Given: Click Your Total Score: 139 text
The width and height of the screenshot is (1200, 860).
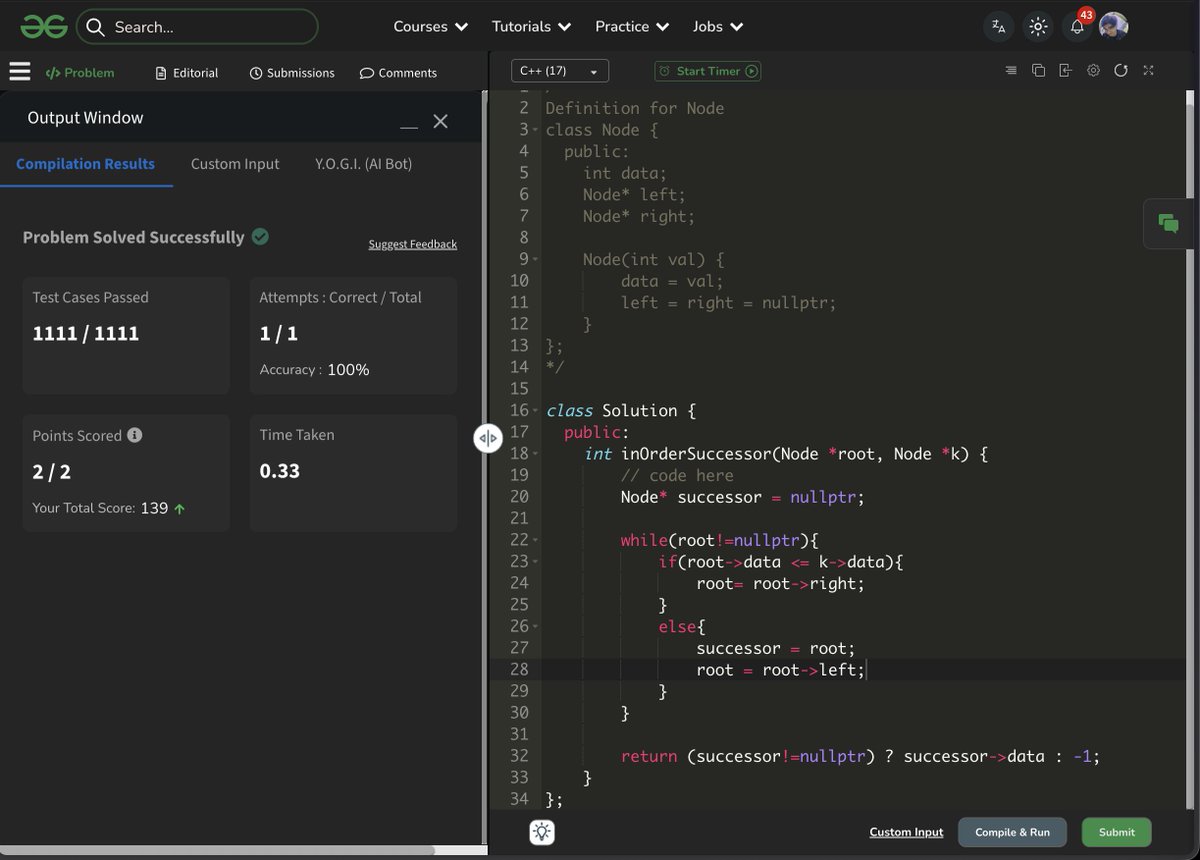Looking at the screenshot, I should point(109,508).
